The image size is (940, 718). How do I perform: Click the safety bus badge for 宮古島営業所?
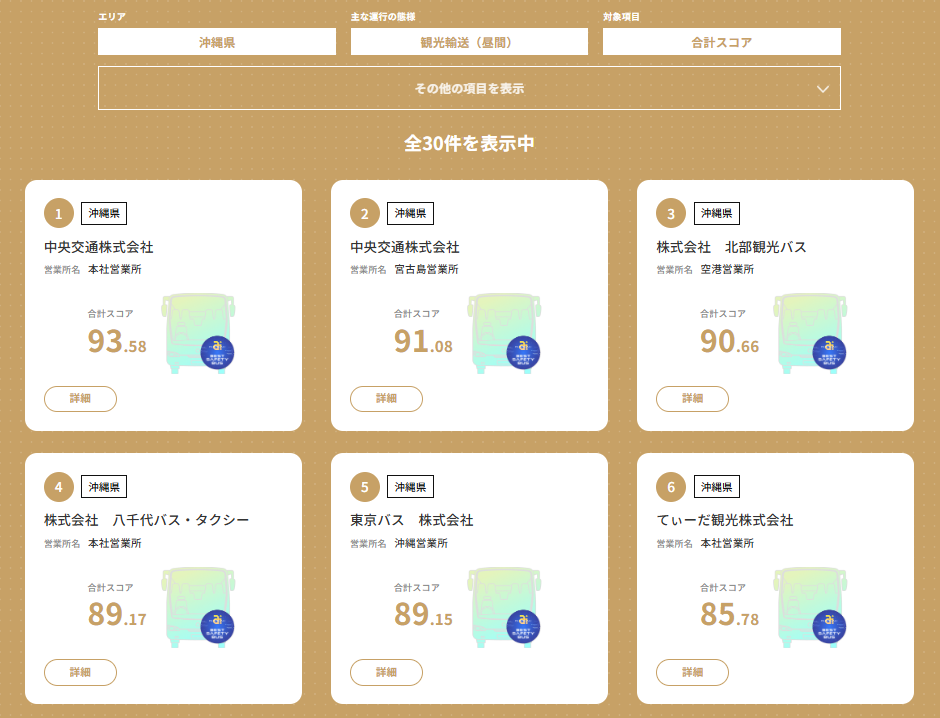click(523, 352)
